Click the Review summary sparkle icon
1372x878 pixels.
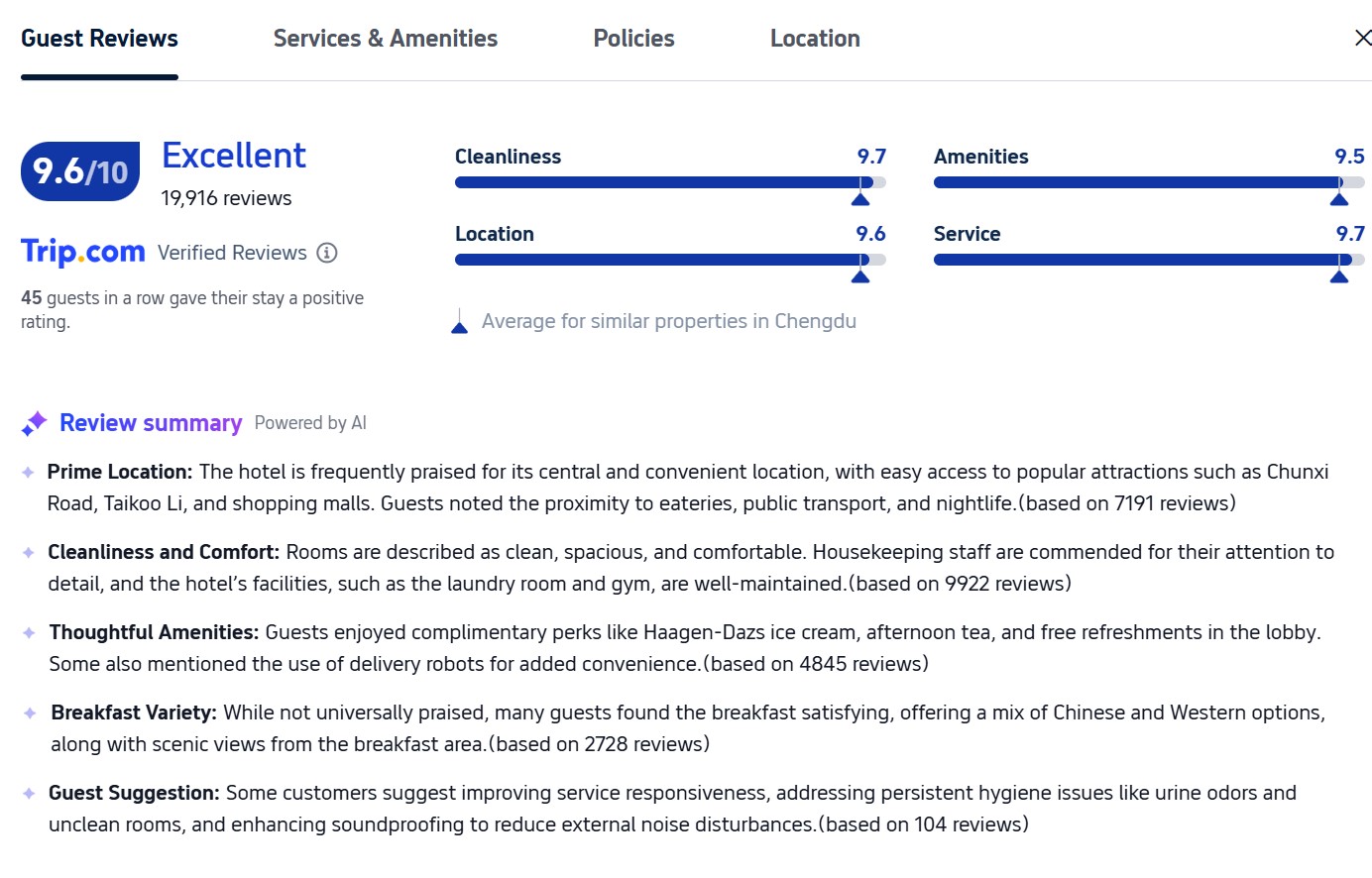coord(34,423)
